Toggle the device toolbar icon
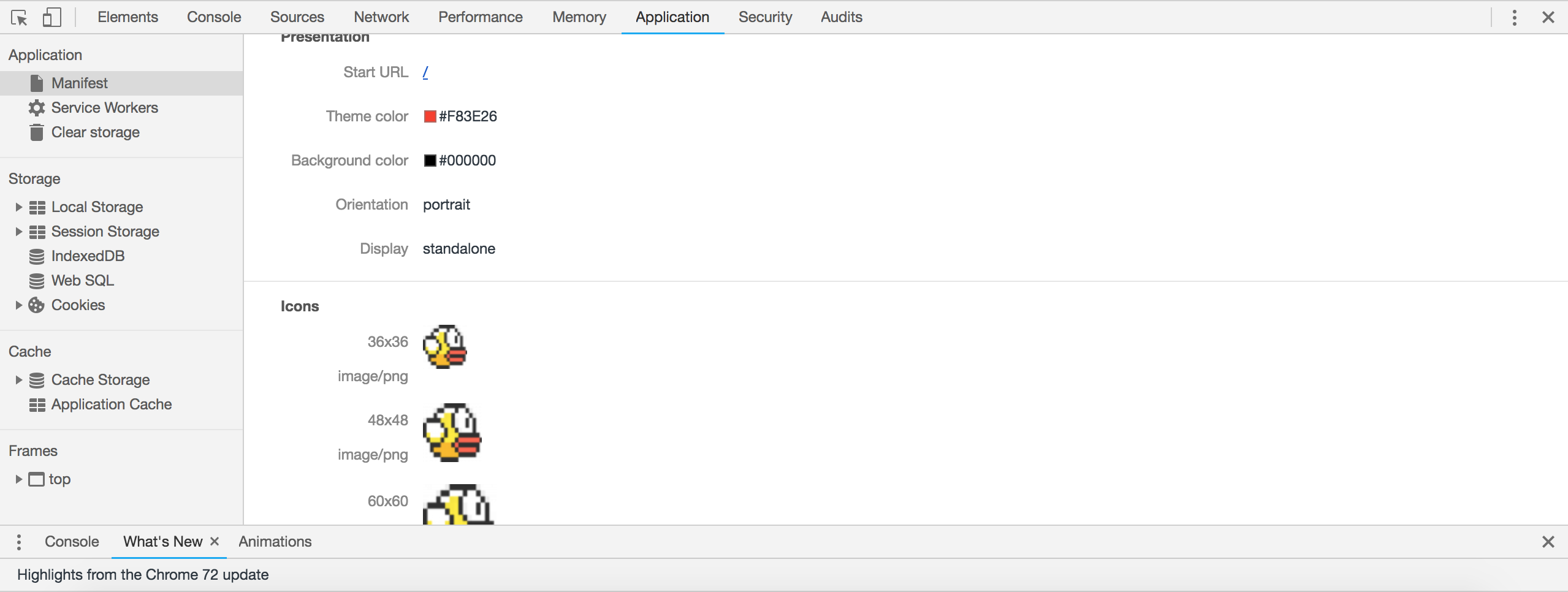This screenshot has height=592, width=1568. (x=51, y=17)
